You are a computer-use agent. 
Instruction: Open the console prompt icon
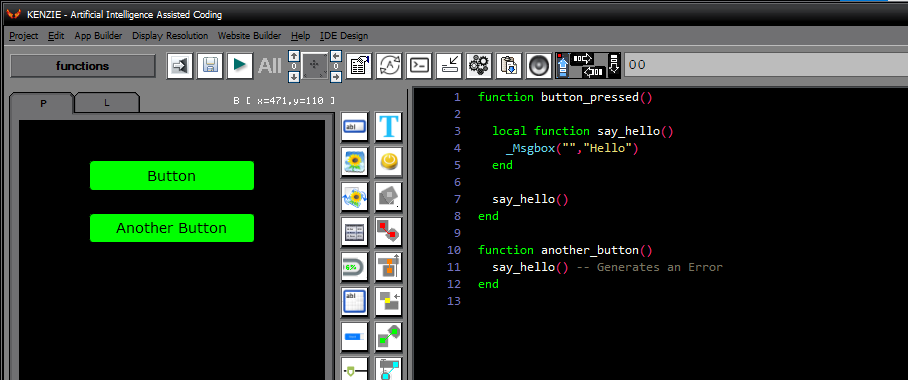coord(419,65)
